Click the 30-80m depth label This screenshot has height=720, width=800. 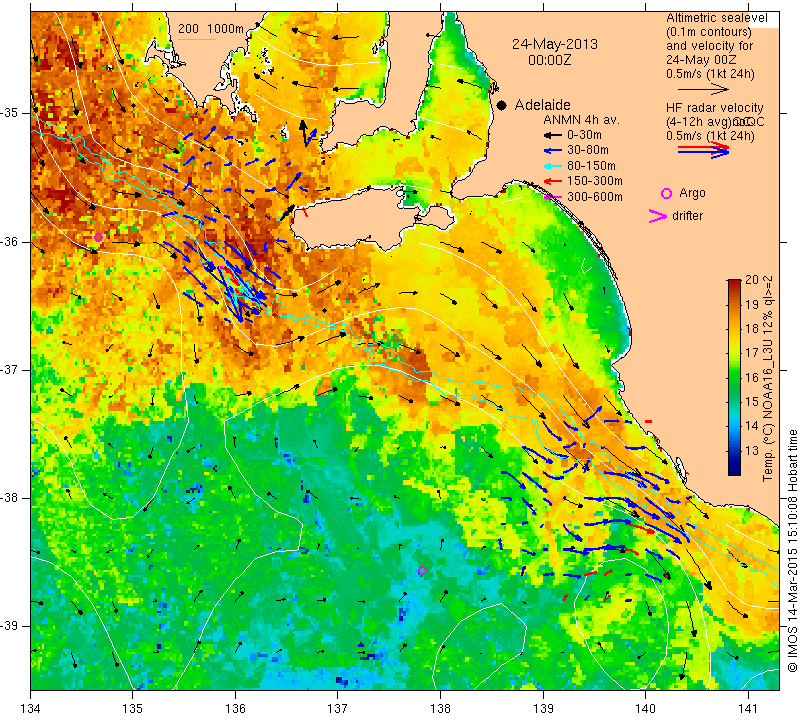pos(588,151)
